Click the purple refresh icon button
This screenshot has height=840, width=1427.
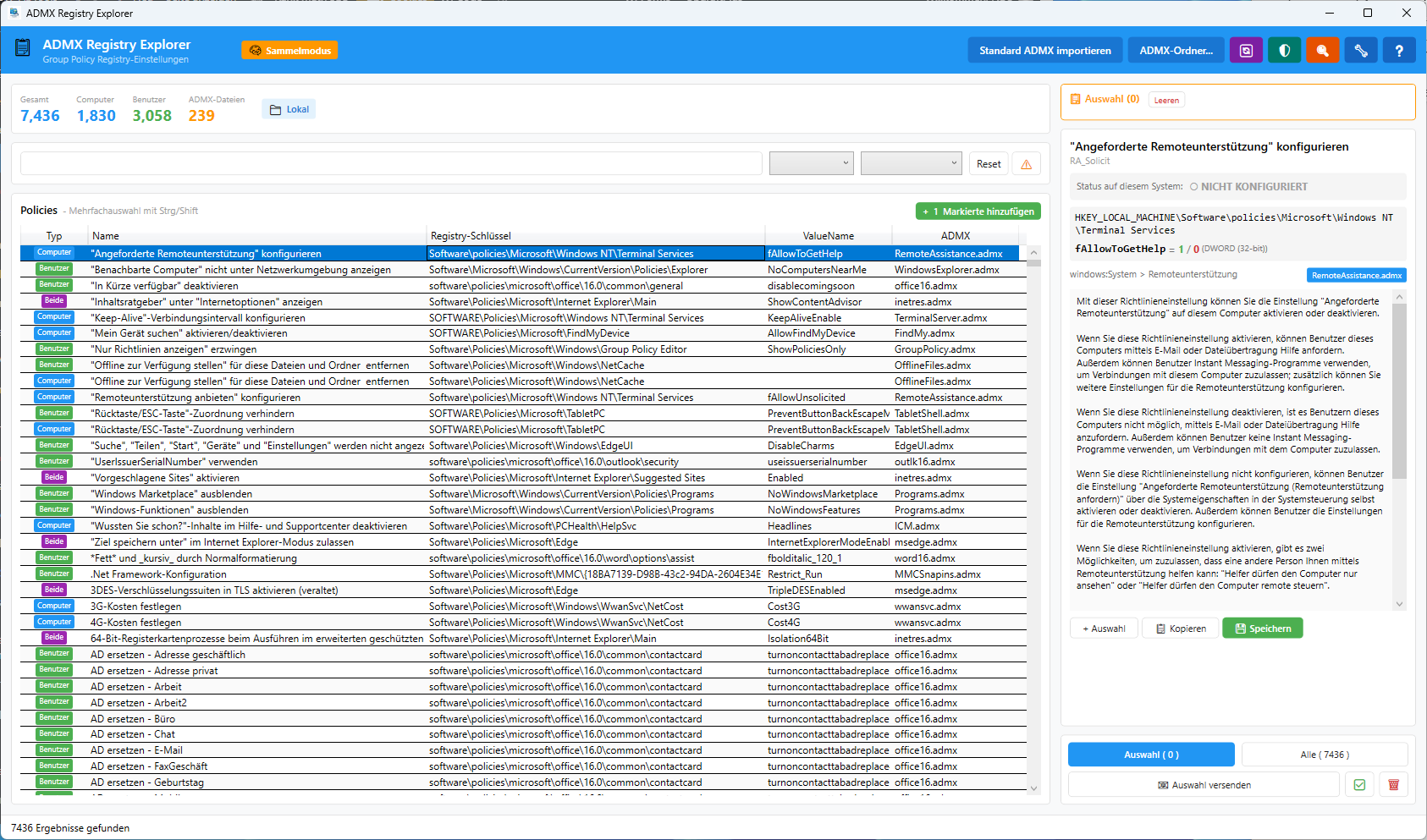(1246, 51)
